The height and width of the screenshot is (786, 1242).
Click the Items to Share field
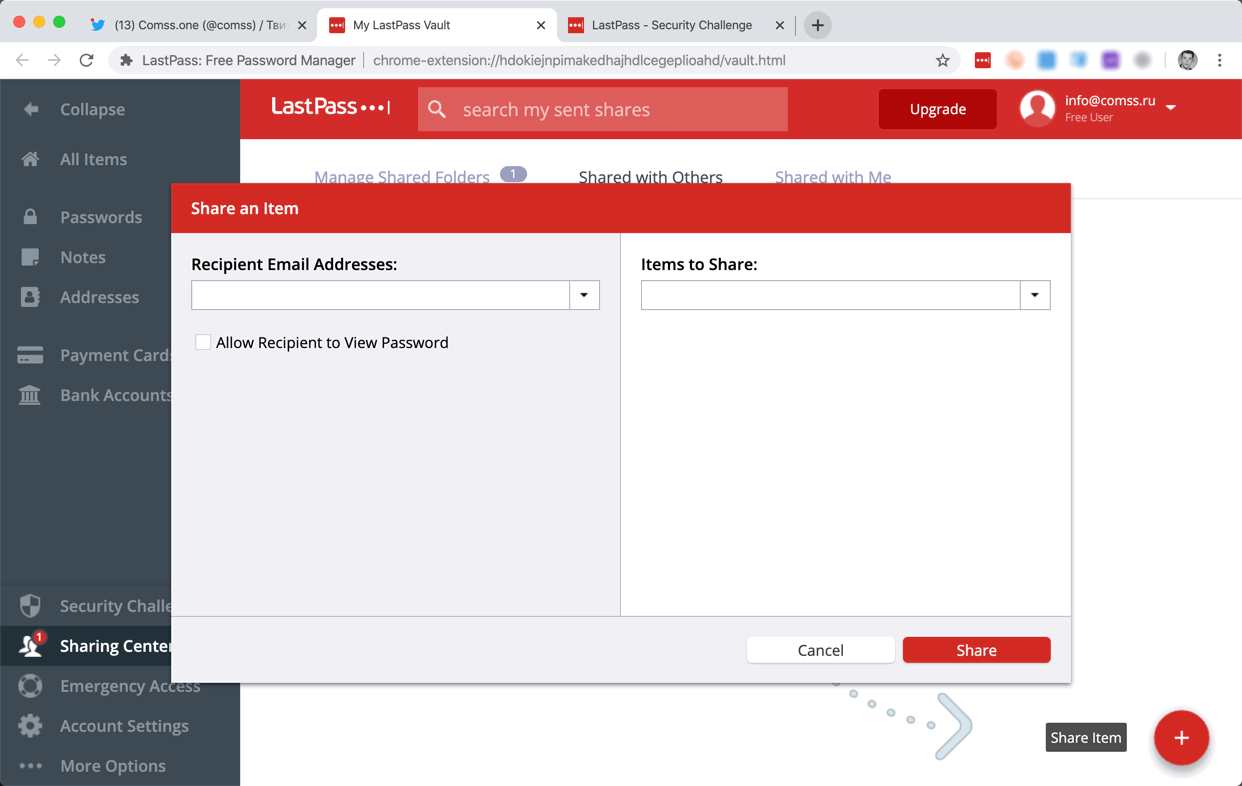point(831,295)
